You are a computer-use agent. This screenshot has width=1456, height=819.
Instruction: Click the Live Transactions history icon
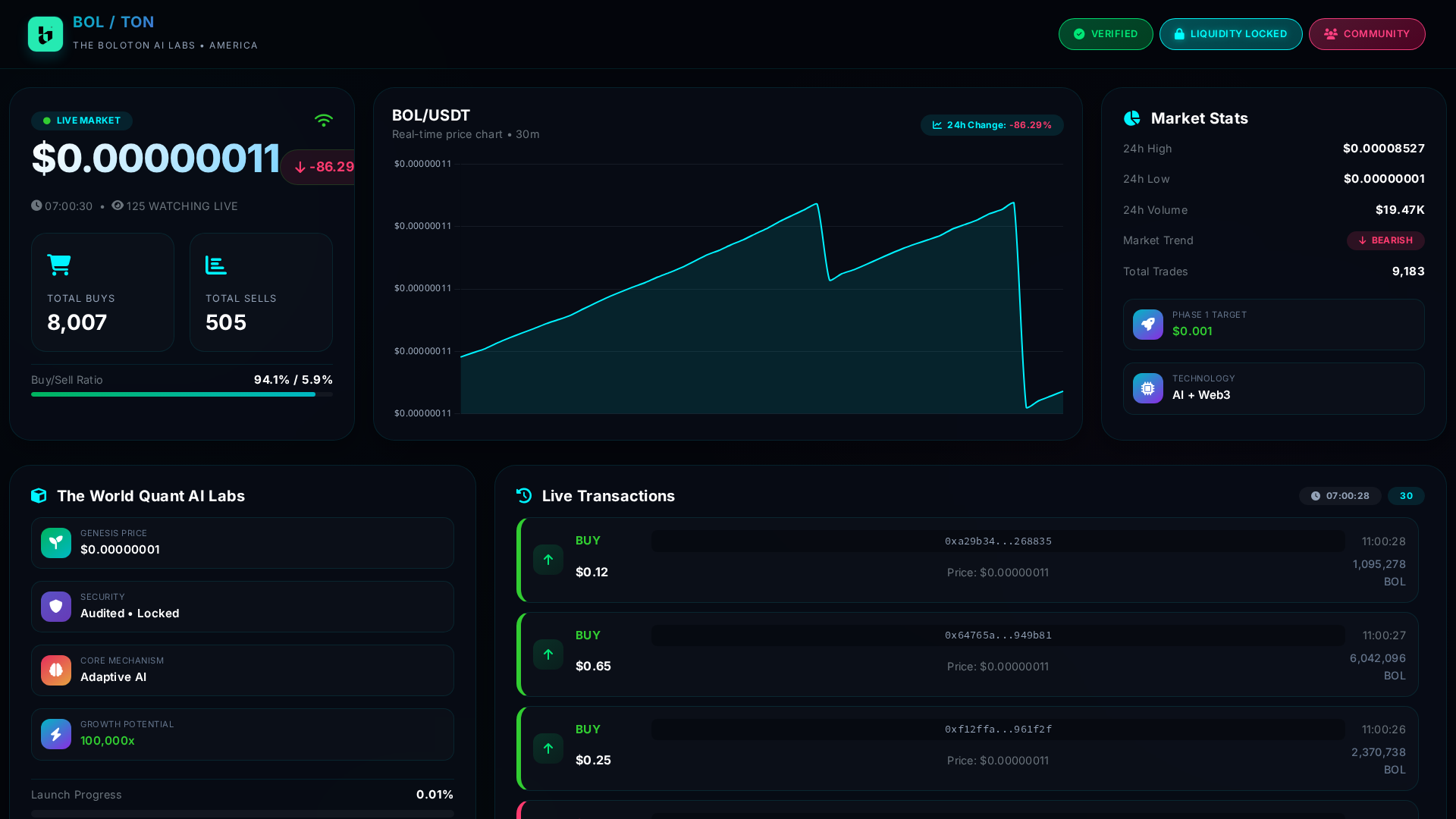[x=524, y=496]
